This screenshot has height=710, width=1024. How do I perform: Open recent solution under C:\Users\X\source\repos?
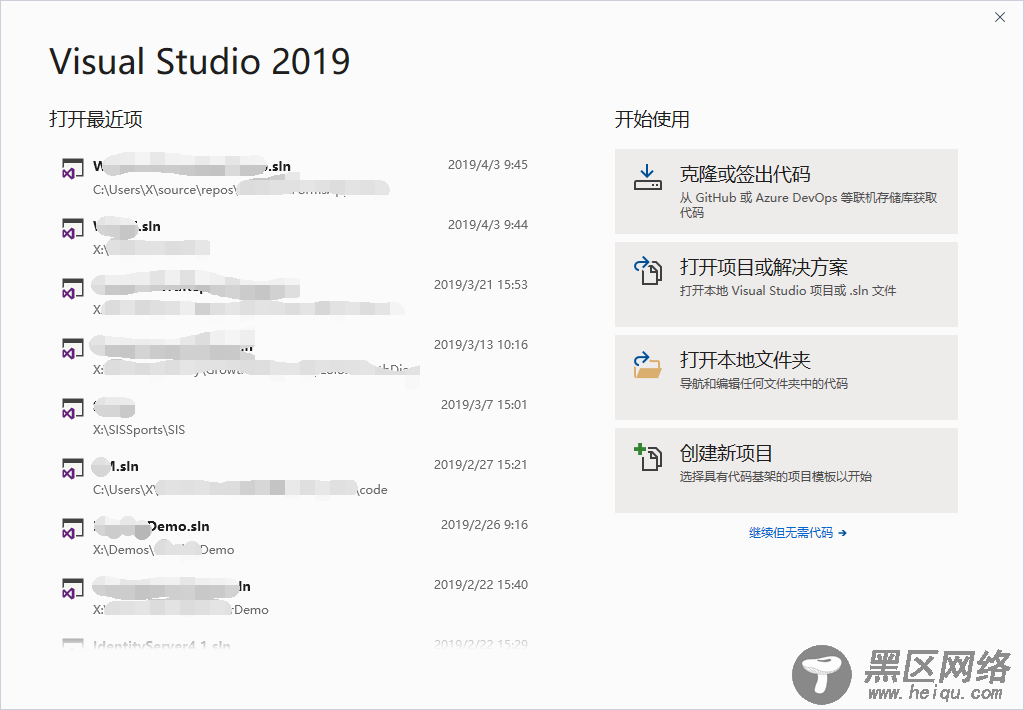(x=294, y=178)
